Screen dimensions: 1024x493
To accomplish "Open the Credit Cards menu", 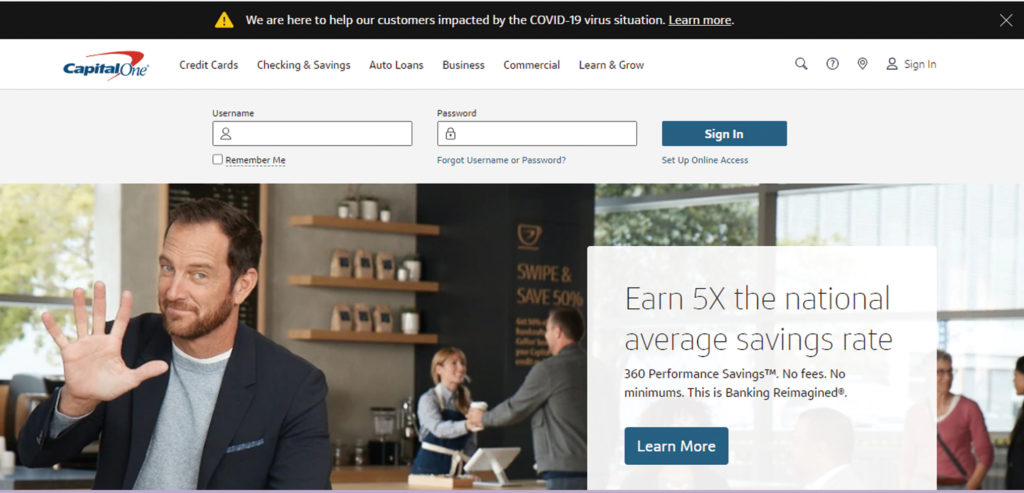I will (208, 65).
